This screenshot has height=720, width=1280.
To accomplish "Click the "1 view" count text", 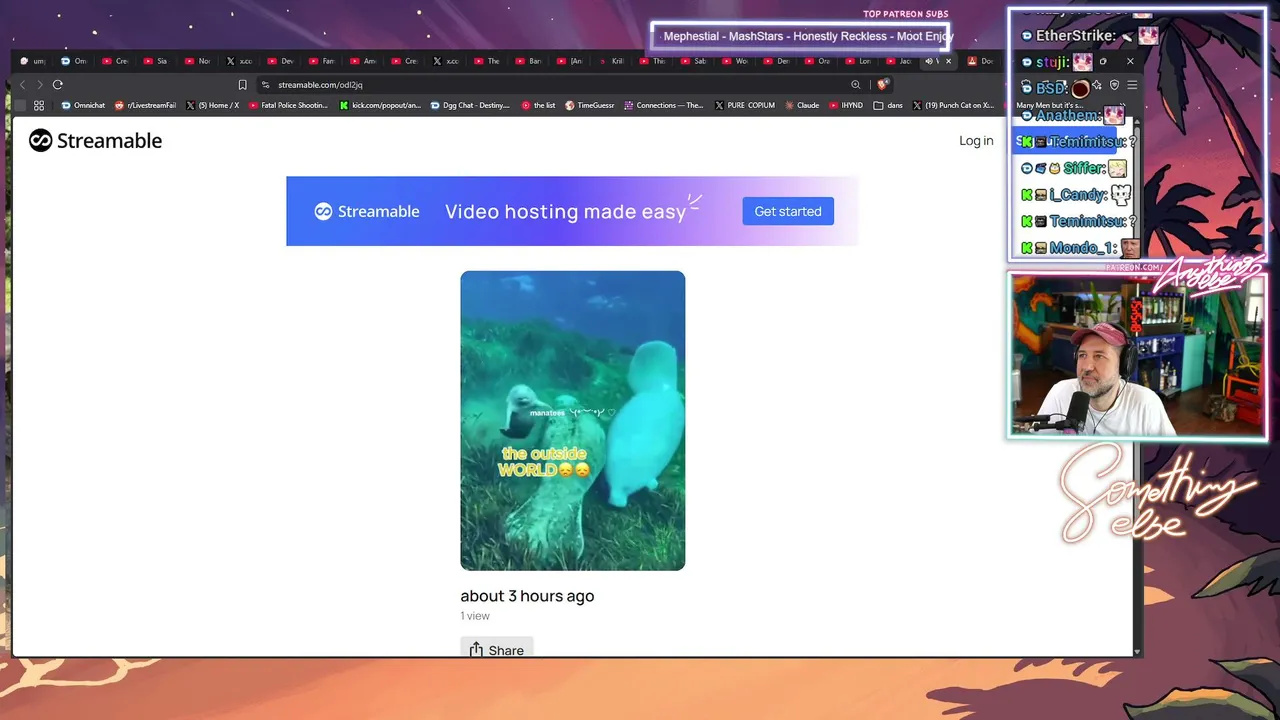I will (x=475, y=616).
